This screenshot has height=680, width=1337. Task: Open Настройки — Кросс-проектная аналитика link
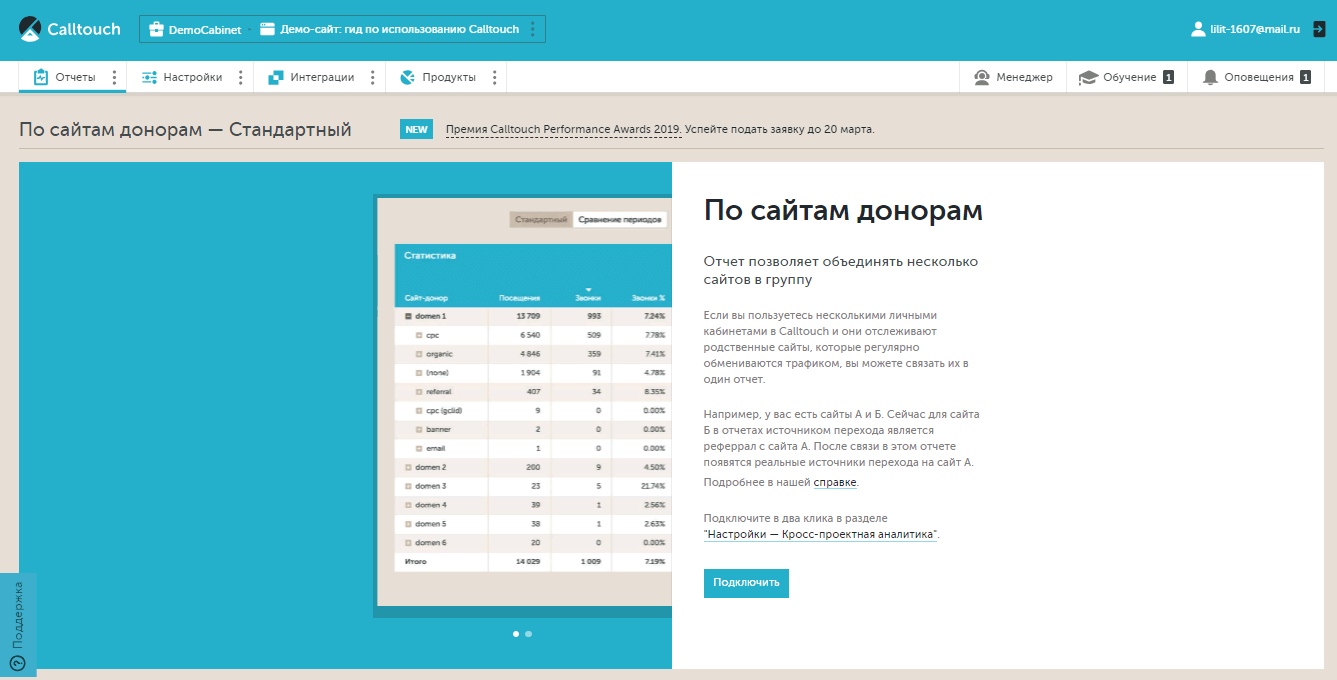point(820,535)
